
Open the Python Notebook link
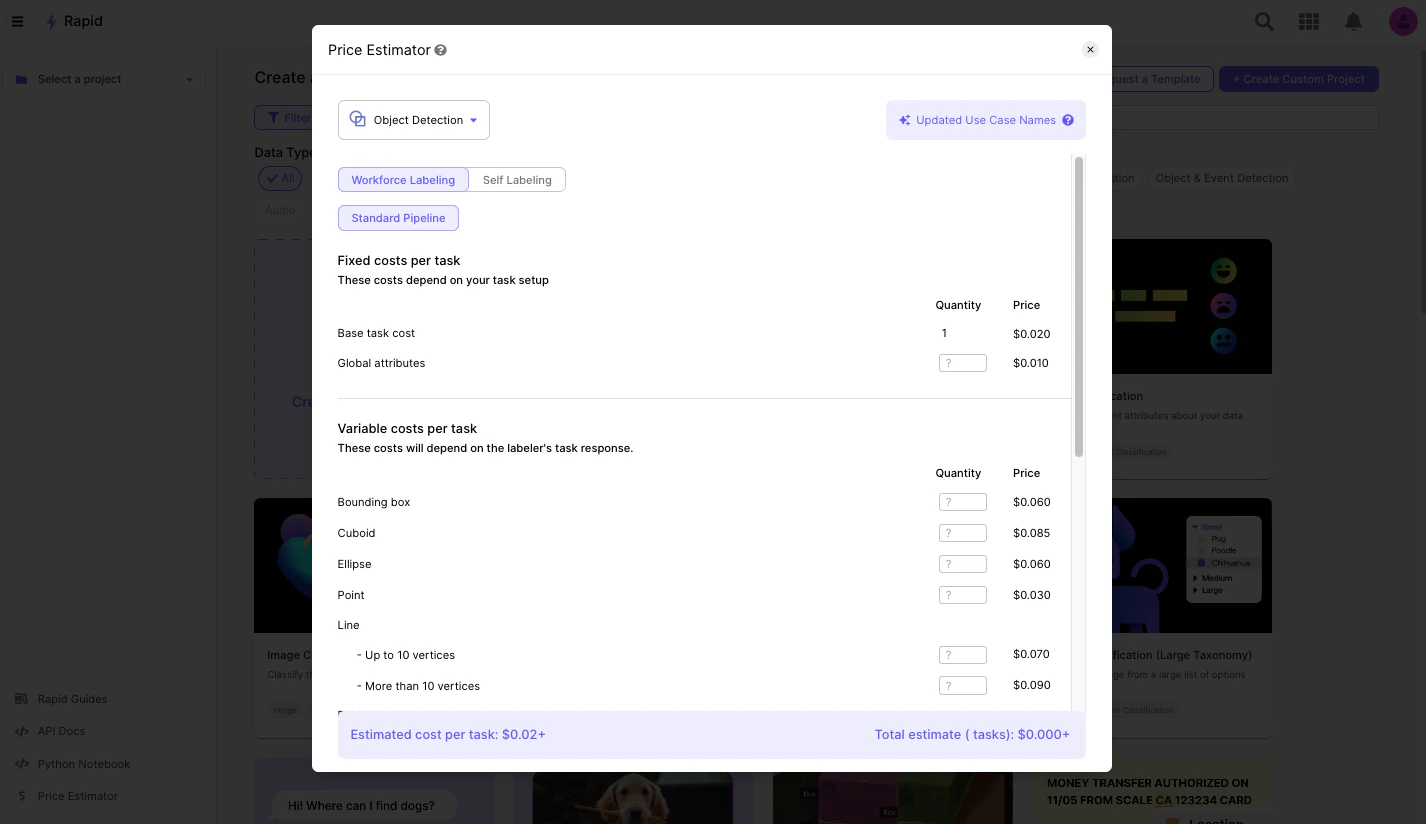coord(84,764)
